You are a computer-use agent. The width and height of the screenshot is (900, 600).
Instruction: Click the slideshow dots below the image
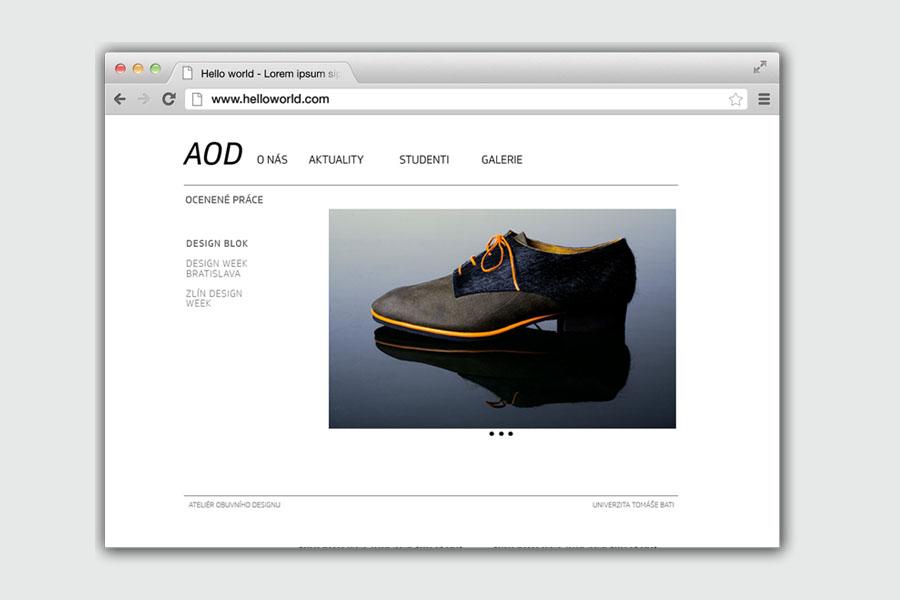501,434
